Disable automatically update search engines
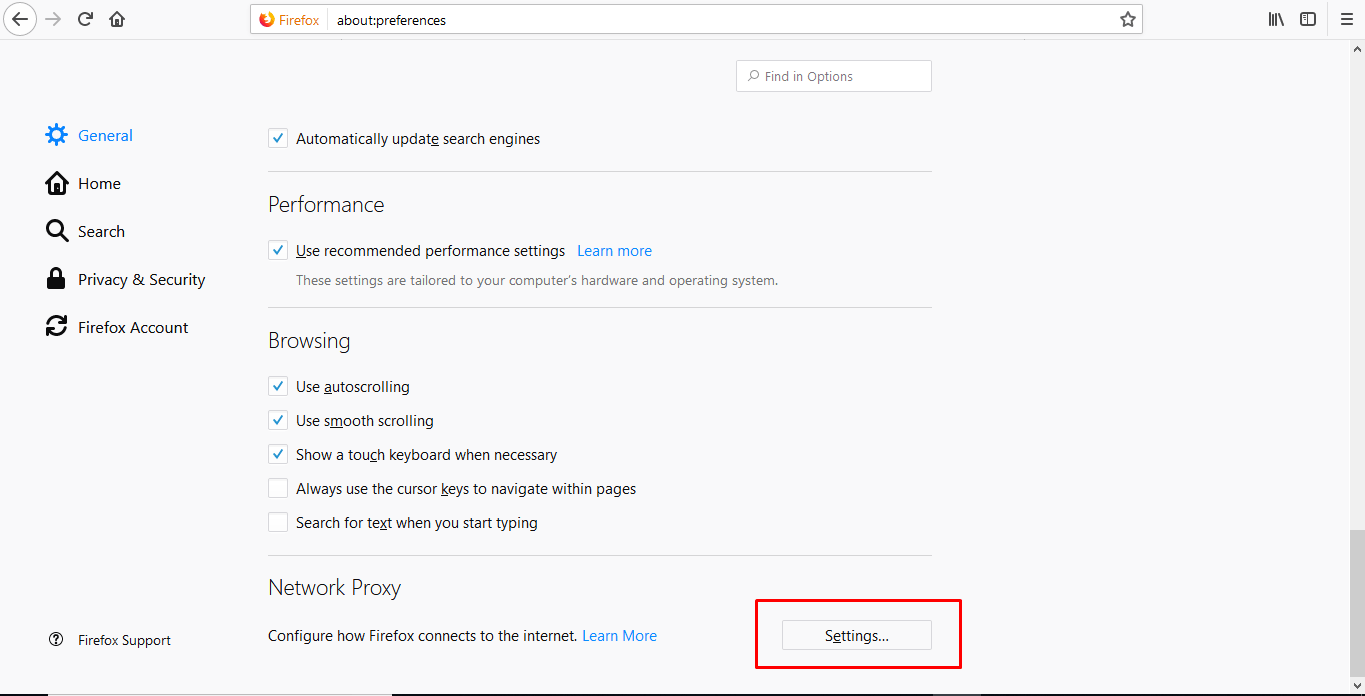Image resolution: width=1365 pixels, height=696 pixels. coord(278,139)
